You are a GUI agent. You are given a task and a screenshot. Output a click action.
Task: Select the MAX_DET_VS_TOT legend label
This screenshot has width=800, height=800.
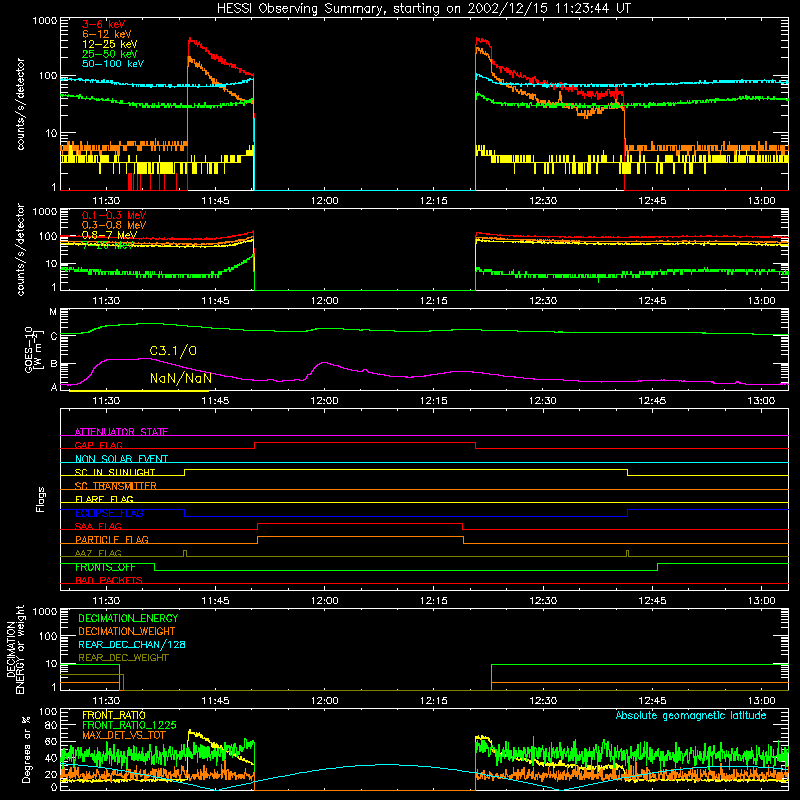[x=123, y=736]
